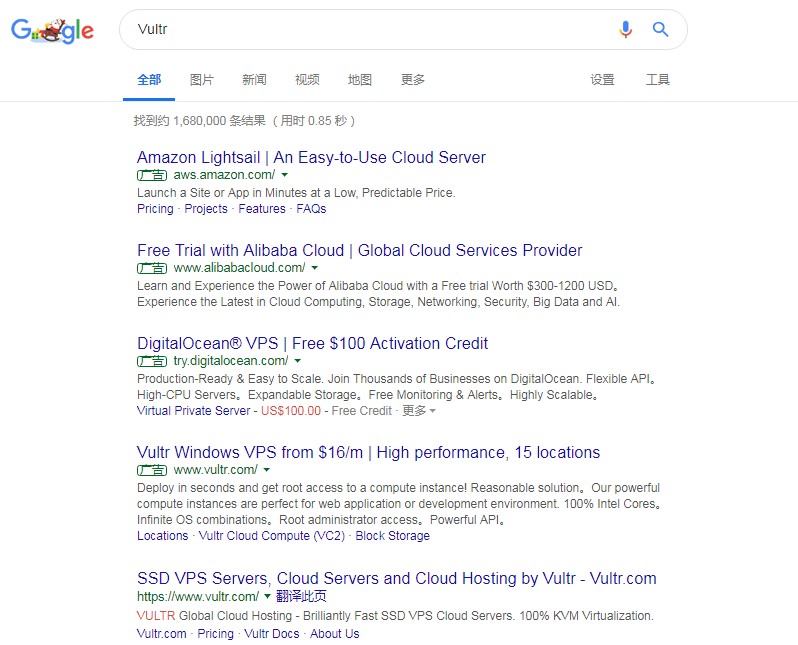The height and width of the screenshot is (645, 798).
Task: Switch to the 图片 images tab
Action: [201, 80]
